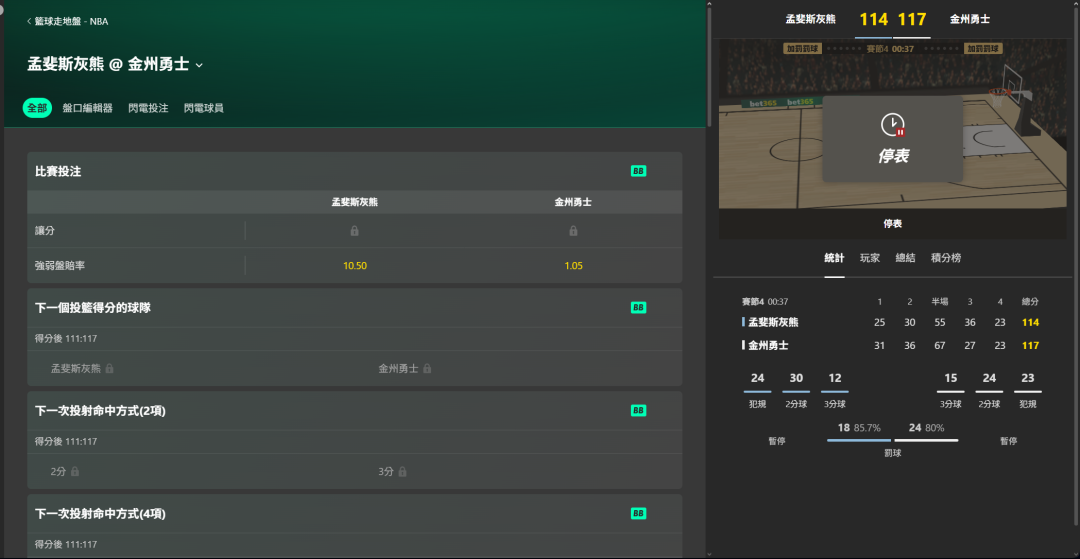The height and width of the screenshot is (559, 1080).
Task: Open the 統計 tab
Action: click(x=834, y=258)
